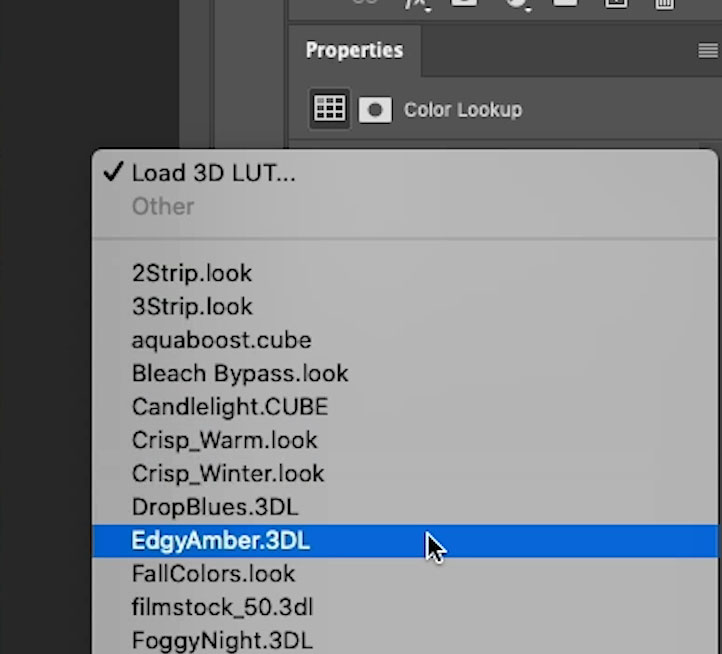Apply the Crisp_Warm.look preset
722x654 pixels.
[x=224, y=440]
